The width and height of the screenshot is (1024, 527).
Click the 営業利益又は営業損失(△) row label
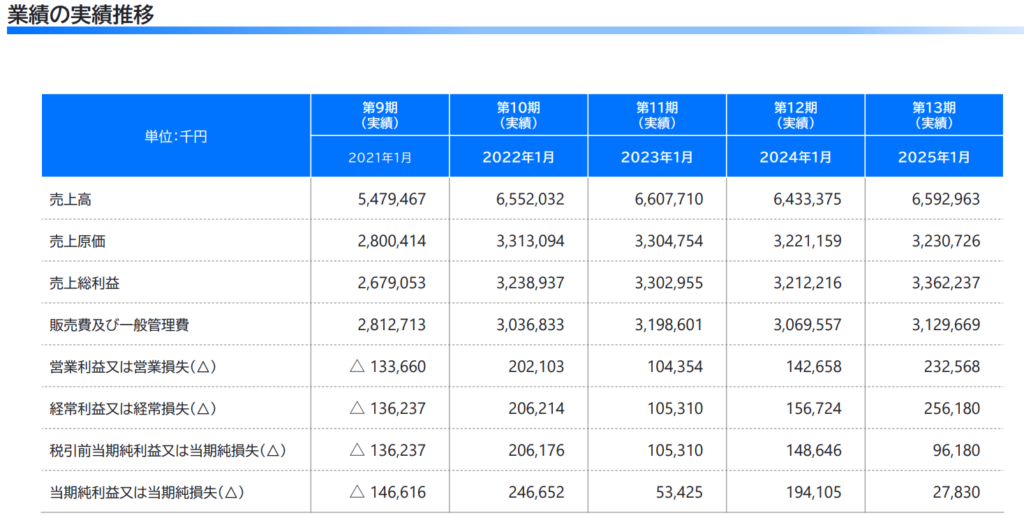pos(133,367)
